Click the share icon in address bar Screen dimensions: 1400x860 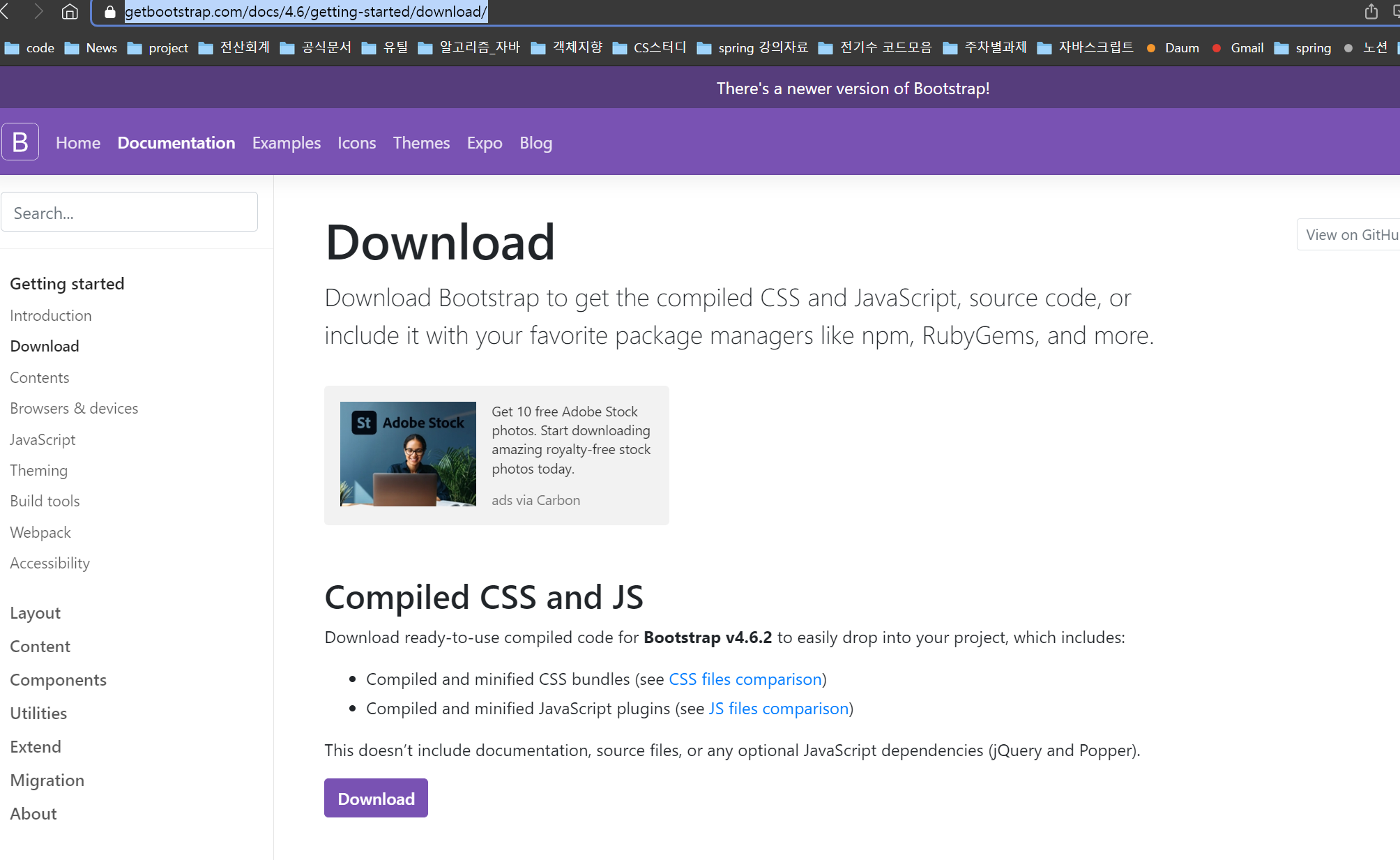pyautogui.click(x=1371, y=12)
